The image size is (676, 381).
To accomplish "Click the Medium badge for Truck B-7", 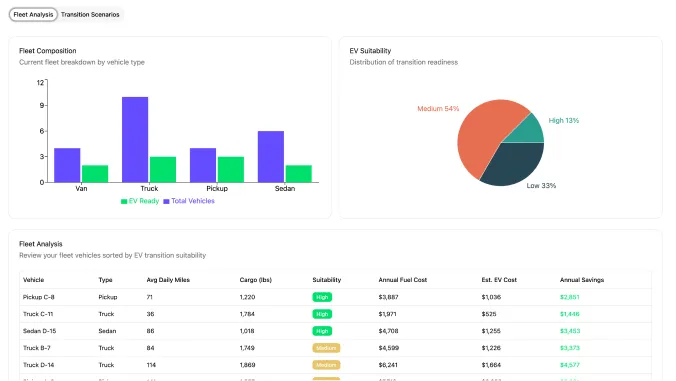I will point(326,348).
